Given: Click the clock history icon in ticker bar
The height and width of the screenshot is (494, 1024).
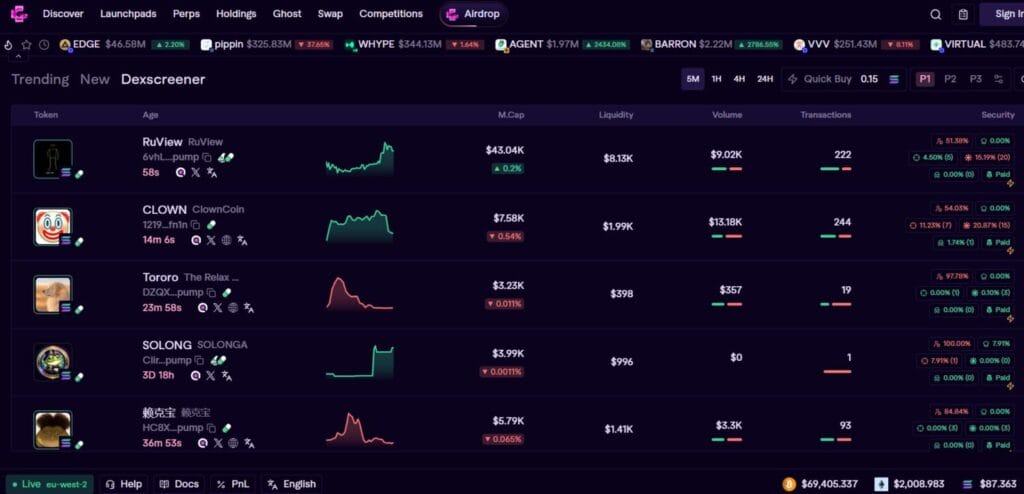Looking at the screenshot, I should tap(45, 45).
